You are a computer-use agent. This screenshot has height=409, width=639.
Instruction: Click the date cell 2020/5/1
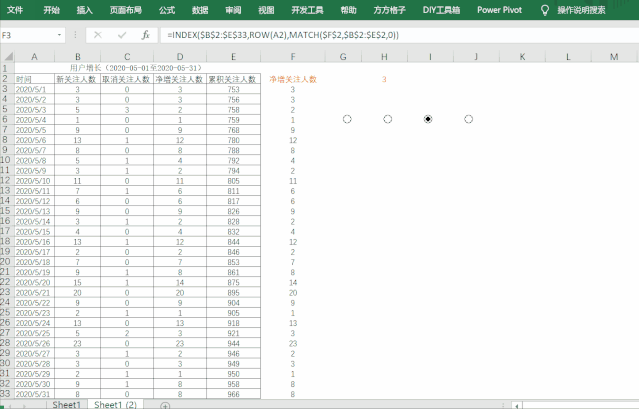[x=34, y=89]
